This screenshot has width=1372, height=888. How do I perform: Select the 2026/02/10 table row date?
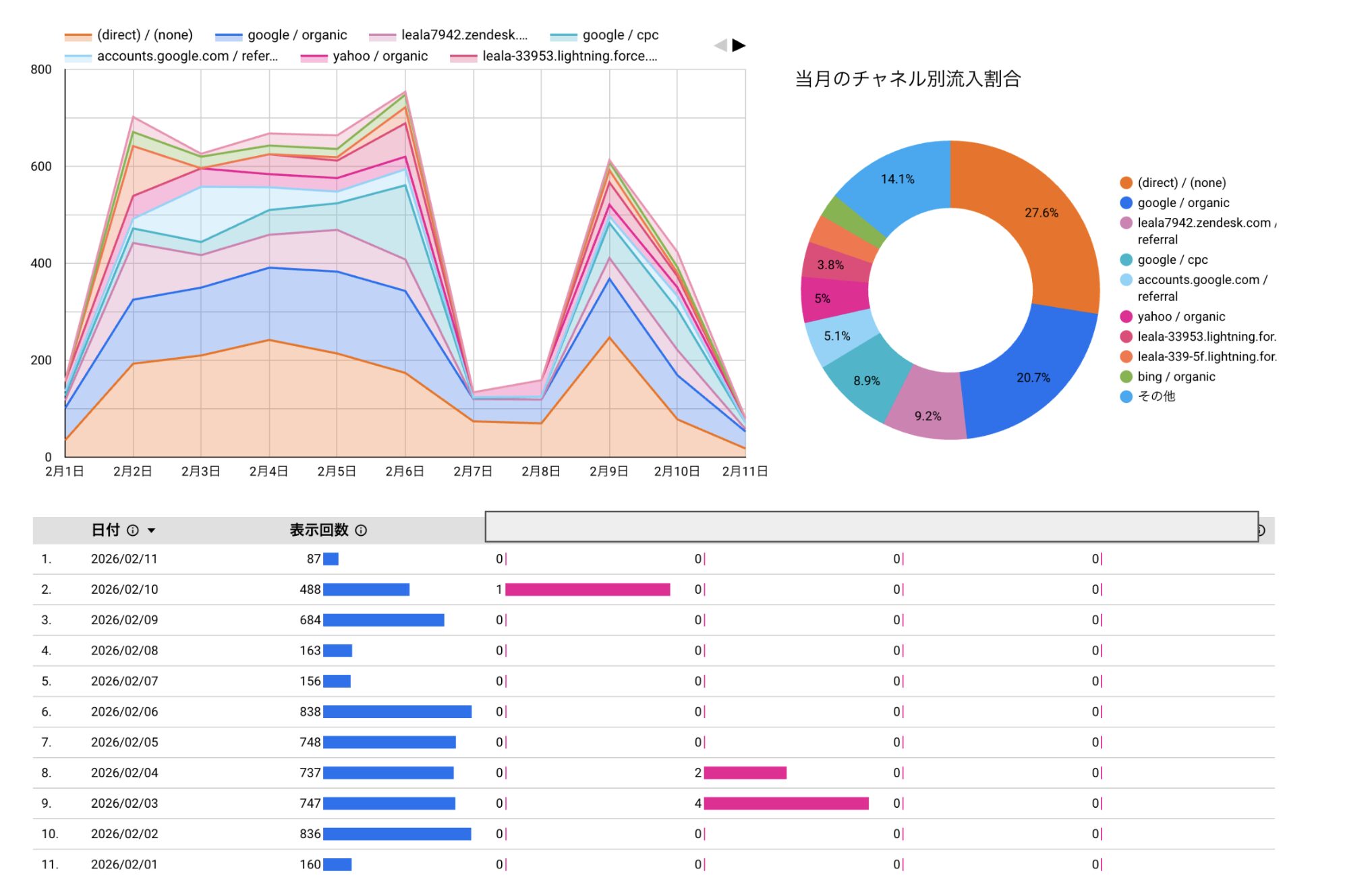pos(124,589)
